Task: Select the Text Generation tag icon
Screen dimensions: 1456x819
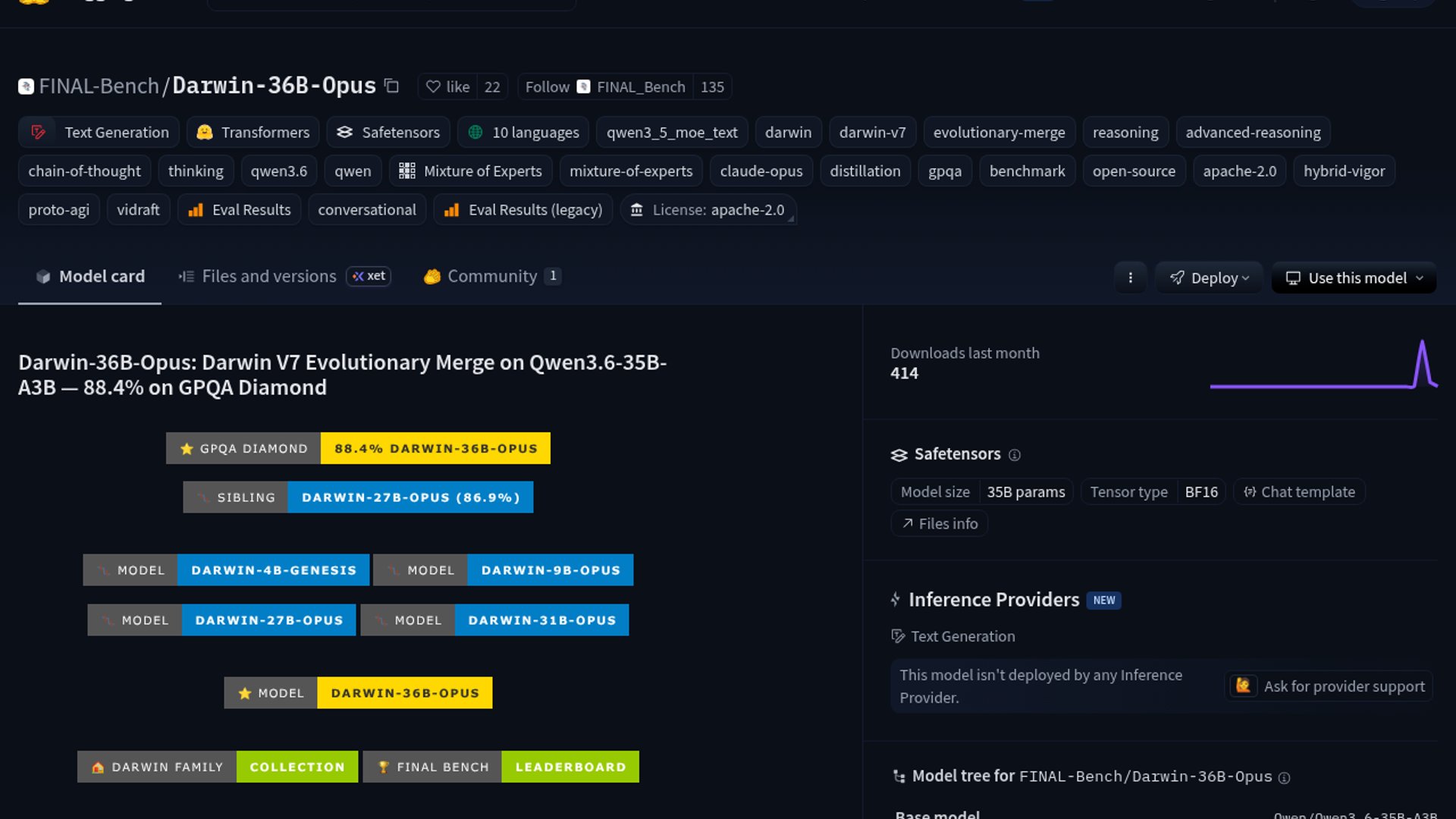Action: [x=38, y=132]
